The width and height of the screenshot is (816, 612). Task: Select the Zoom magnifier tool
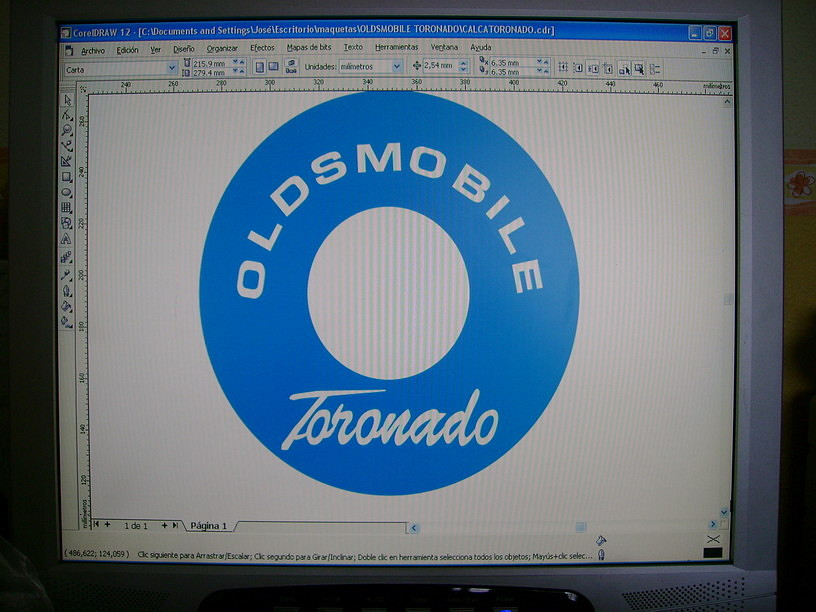[x=67, y=130]
